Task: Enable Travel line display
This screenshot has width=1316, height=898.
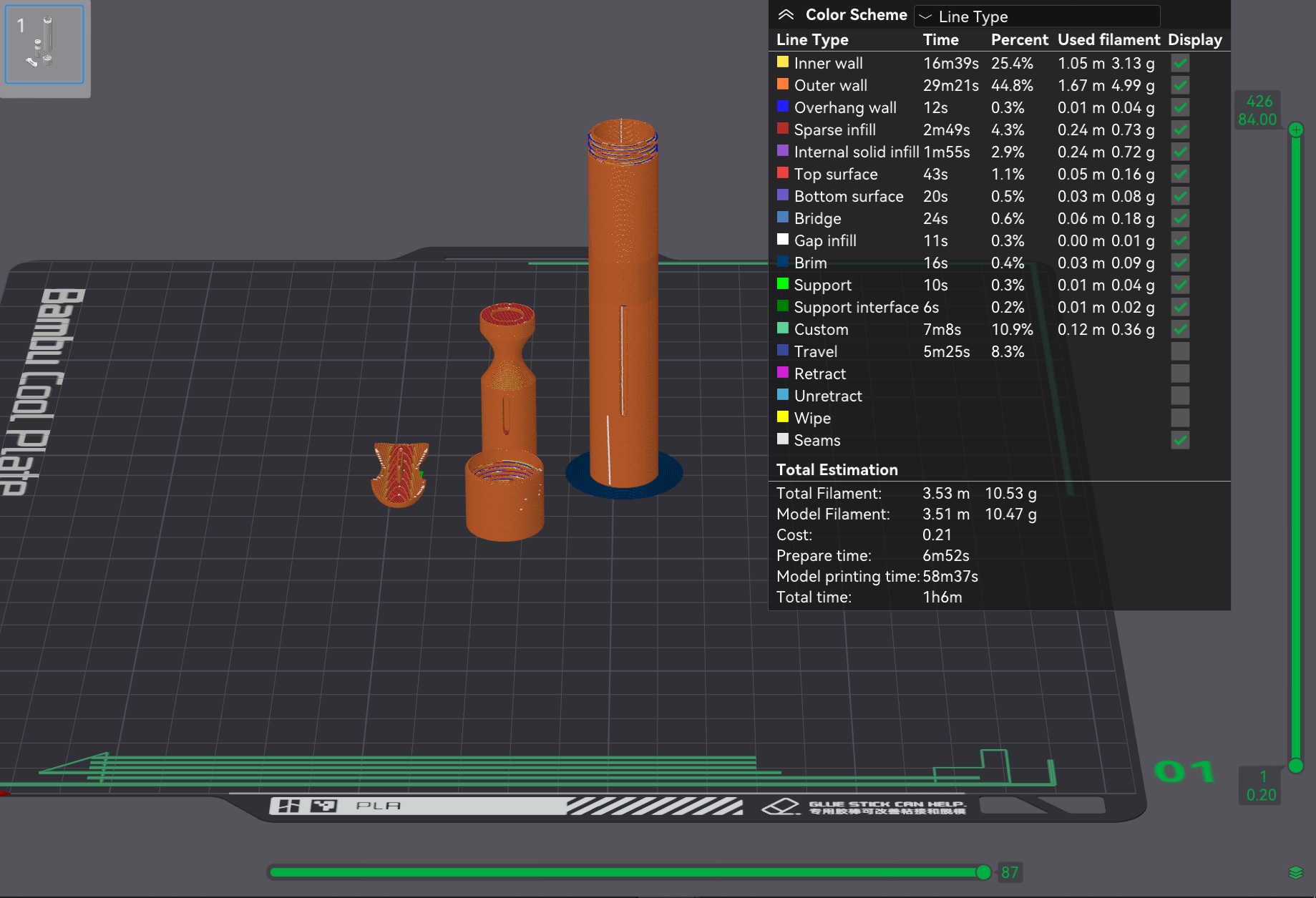Action: (1180, 351)
